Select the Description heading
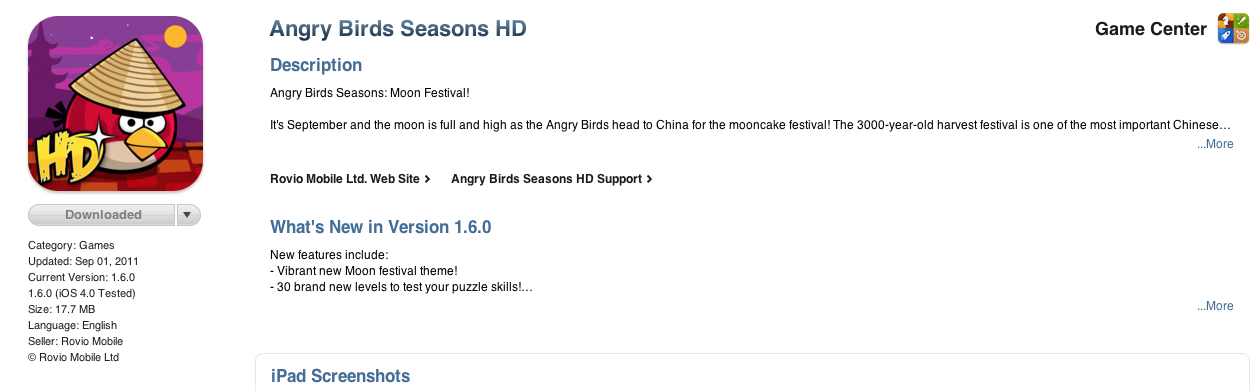The image size is (1259, 391). pyautogui.click(x=316, y=65)
